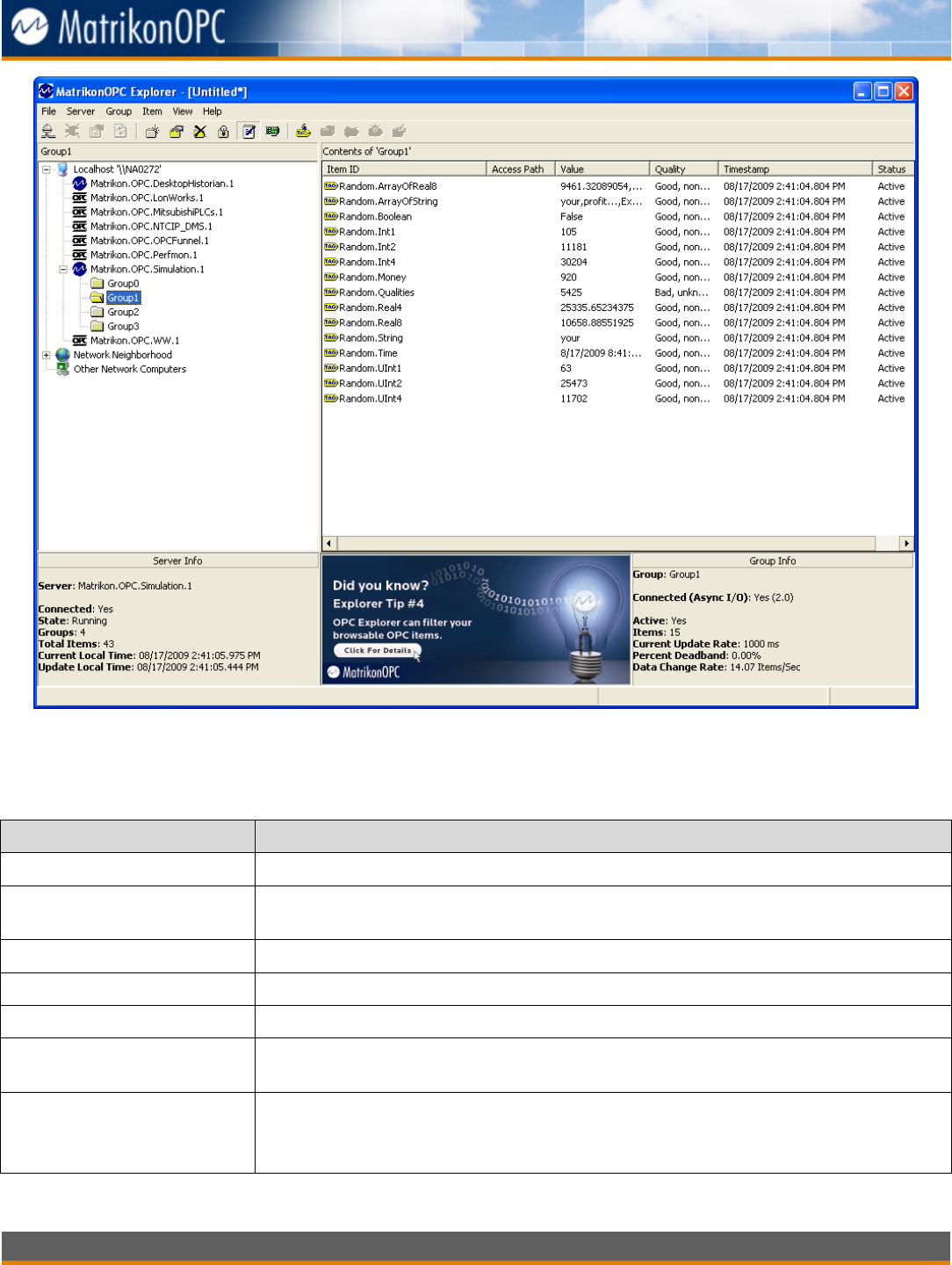Expand the Network Neighborhood node
Screen dimensions: 952x1265
click(x=47, y=355)
